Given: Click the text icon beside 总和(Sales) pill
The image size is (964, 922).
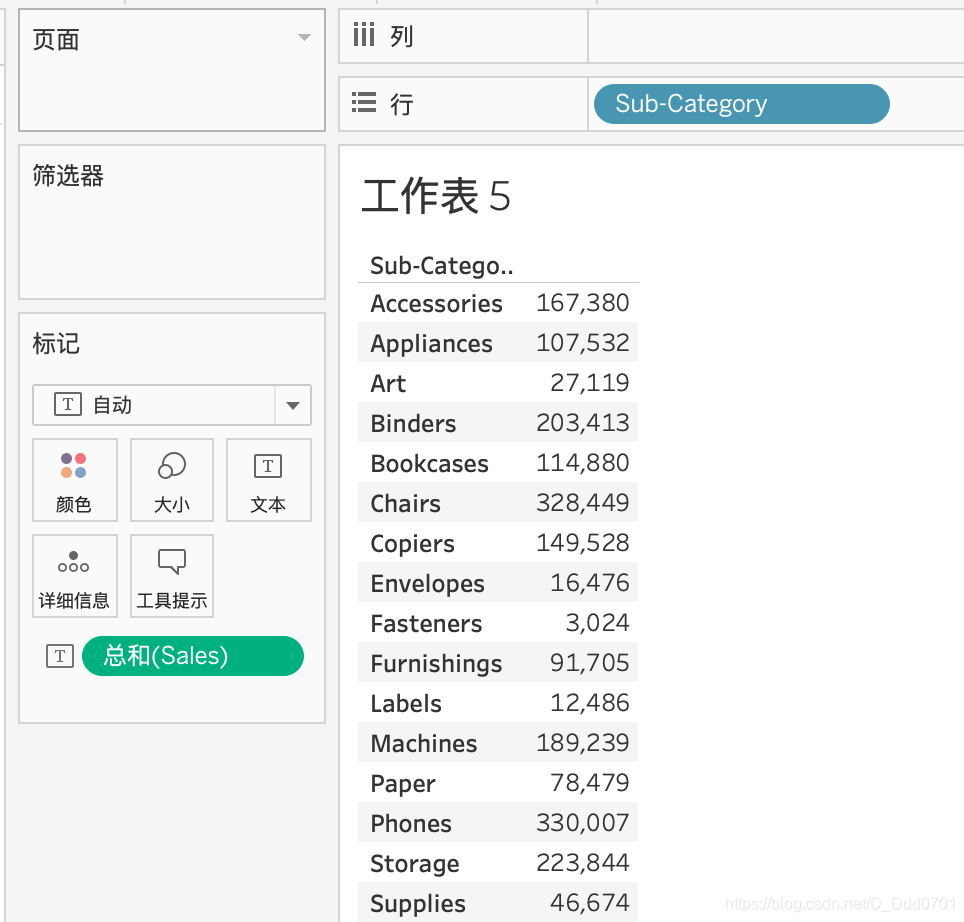Looking at the screenshot, I should click(x=60, y=656).
